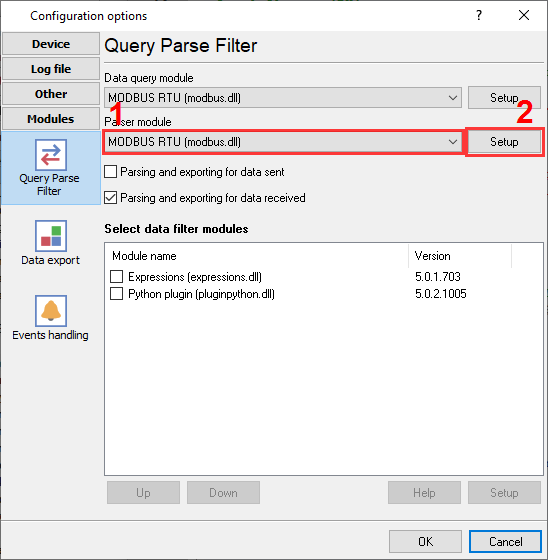
Task: Close the Configuration options dialog
Action: 524,15
